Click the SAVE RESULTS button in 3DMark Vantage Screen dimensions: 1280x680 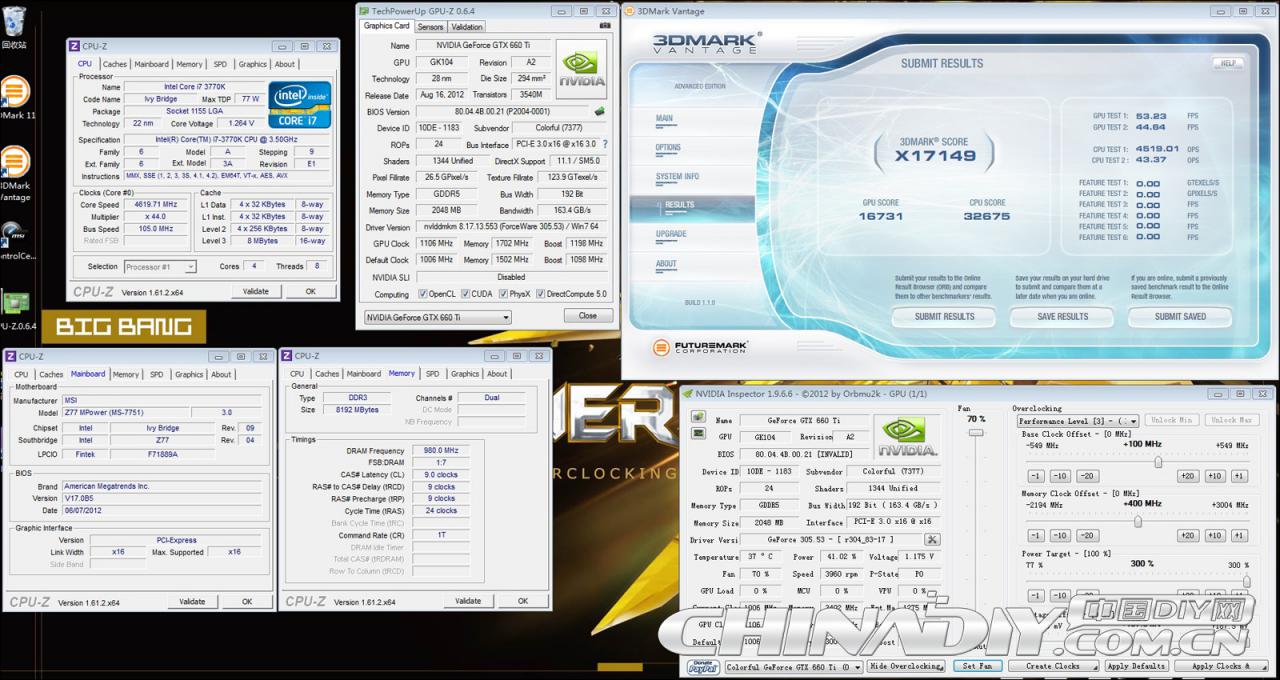tap(1062, 316)
